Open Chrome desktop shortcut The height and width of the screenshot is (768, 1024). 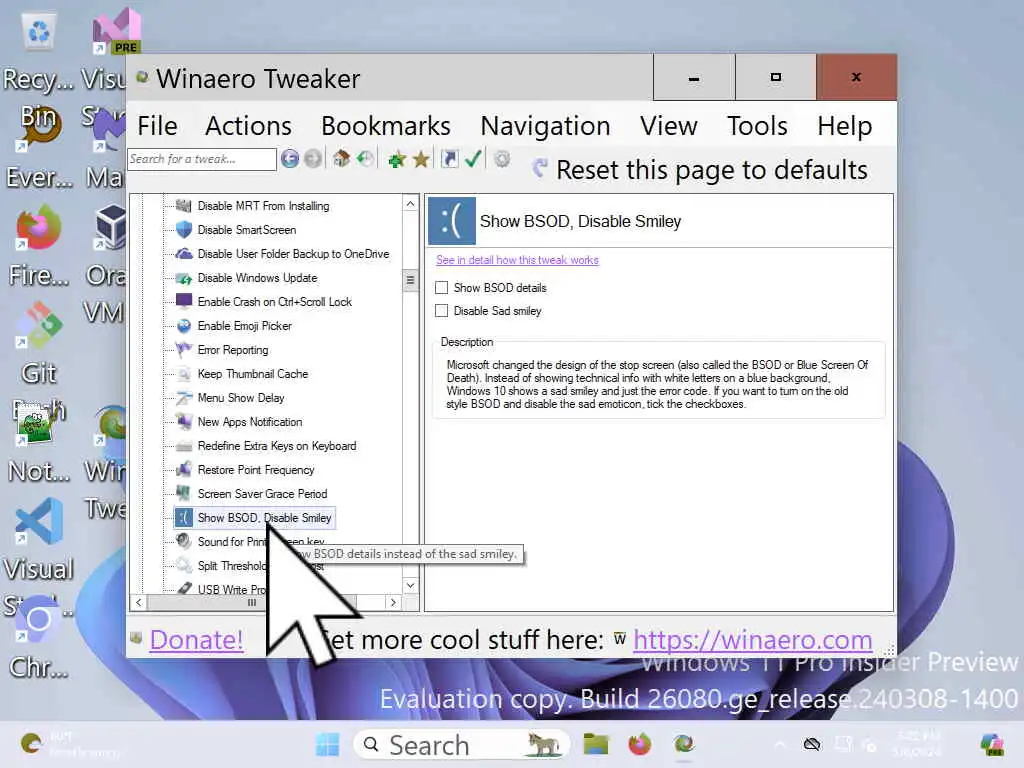coord(39,619)
